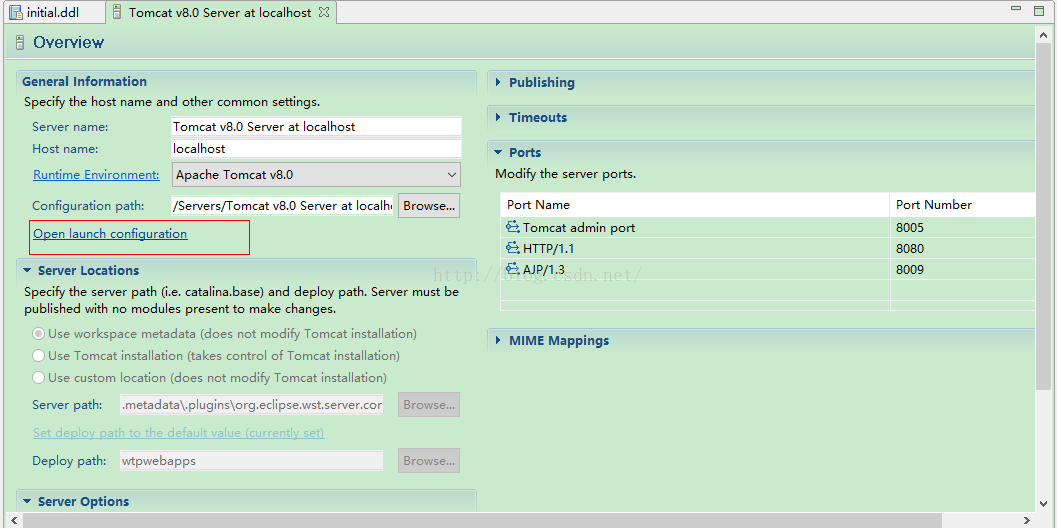The width and height of the screenshot is (1057, 528).
Task: Click port number 8005 cell
Action: click(963, 227)
